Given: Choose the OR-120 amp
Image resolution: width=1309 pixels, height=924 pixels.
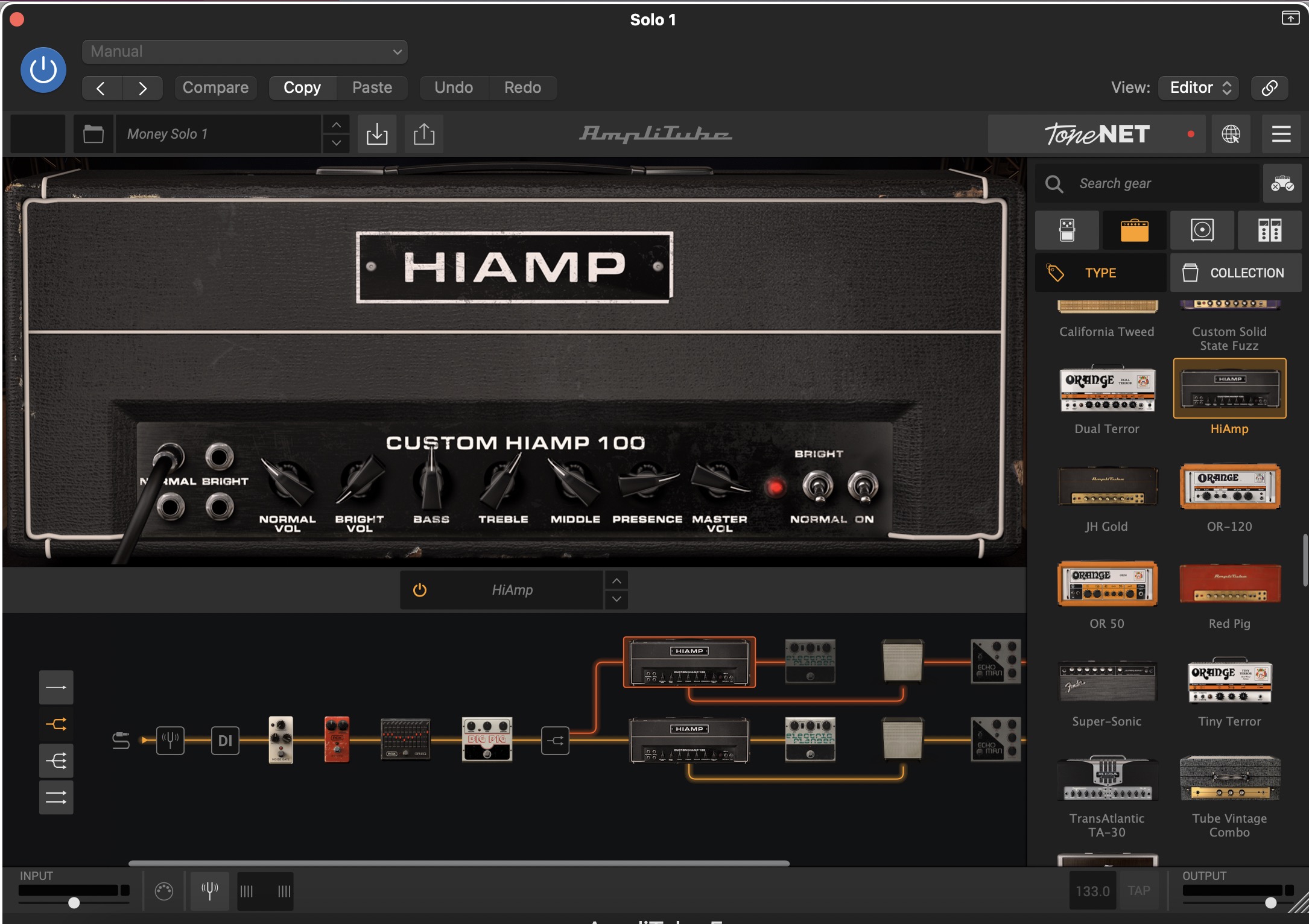Looking at the screenshot, I should (x=1229, y=496).
